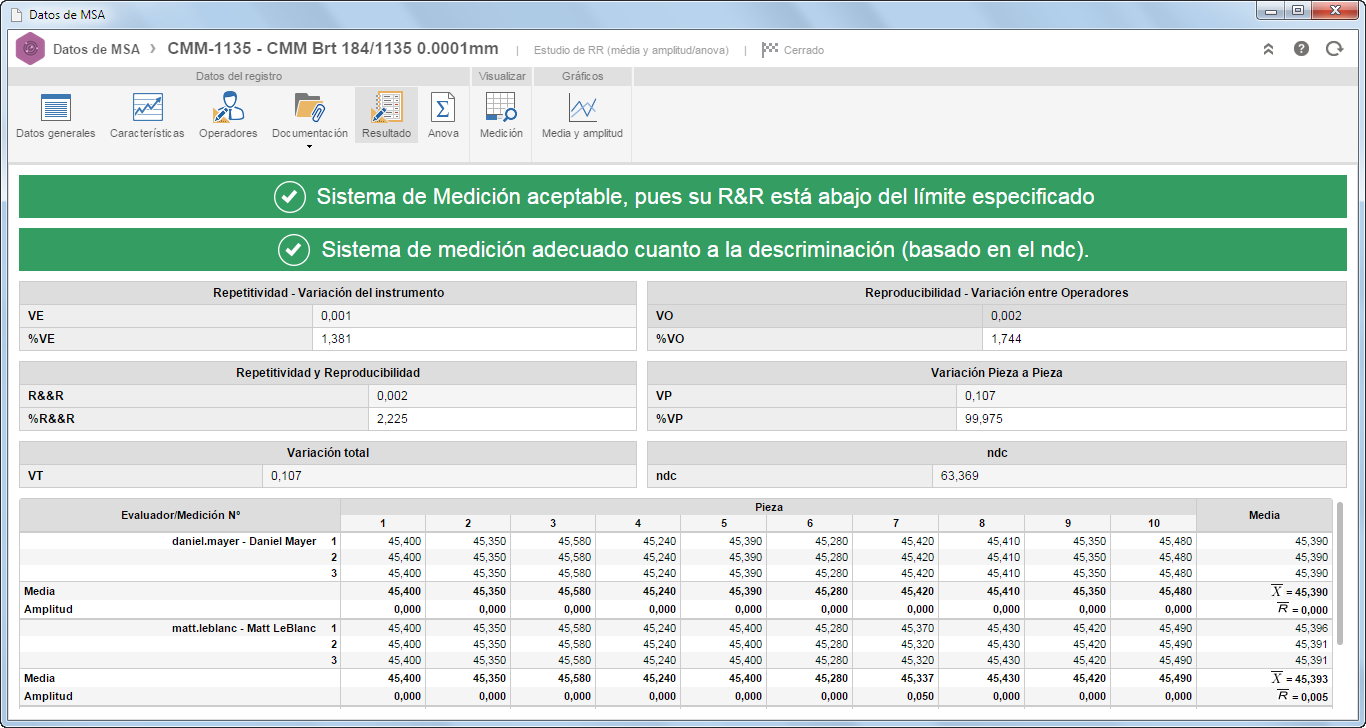Click the purple MSA app logo

pos(30,49)
